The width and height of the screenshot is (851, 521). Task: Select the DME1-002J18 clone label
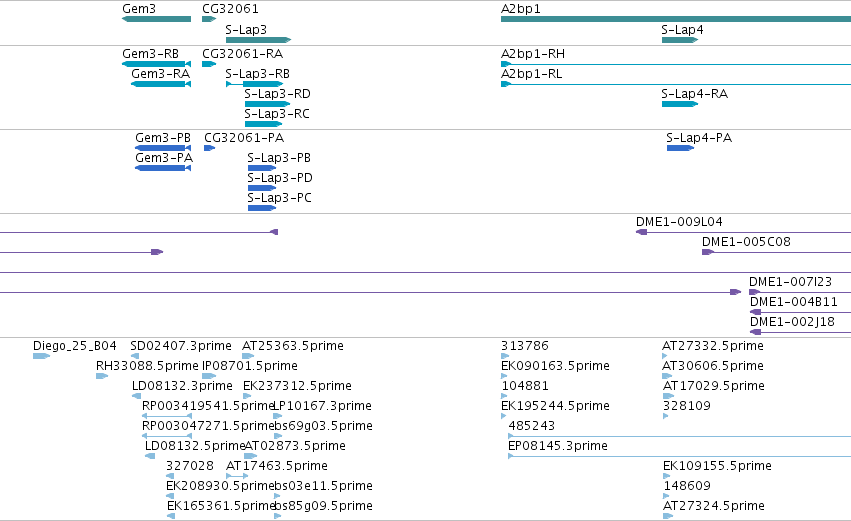tap(792, 322)
